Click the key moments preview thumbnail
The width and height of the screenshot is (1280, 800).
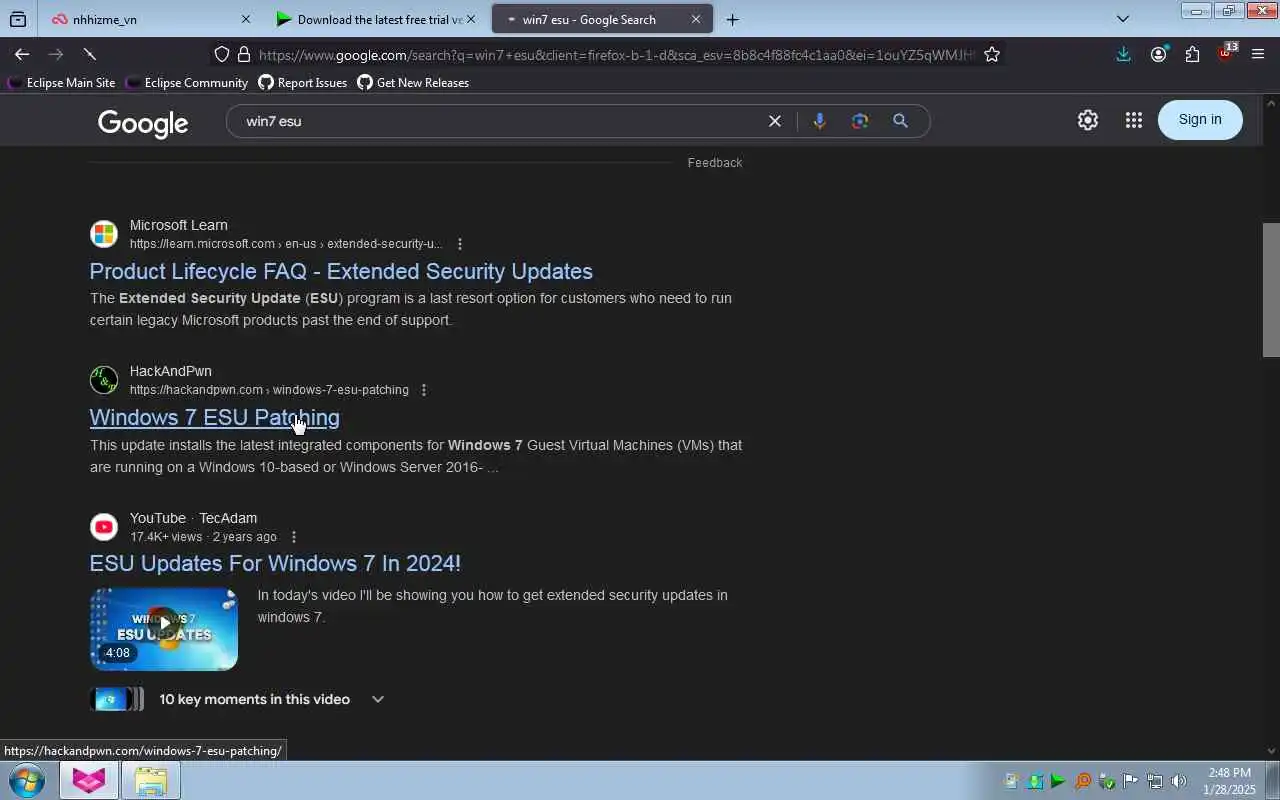point(117,699)
